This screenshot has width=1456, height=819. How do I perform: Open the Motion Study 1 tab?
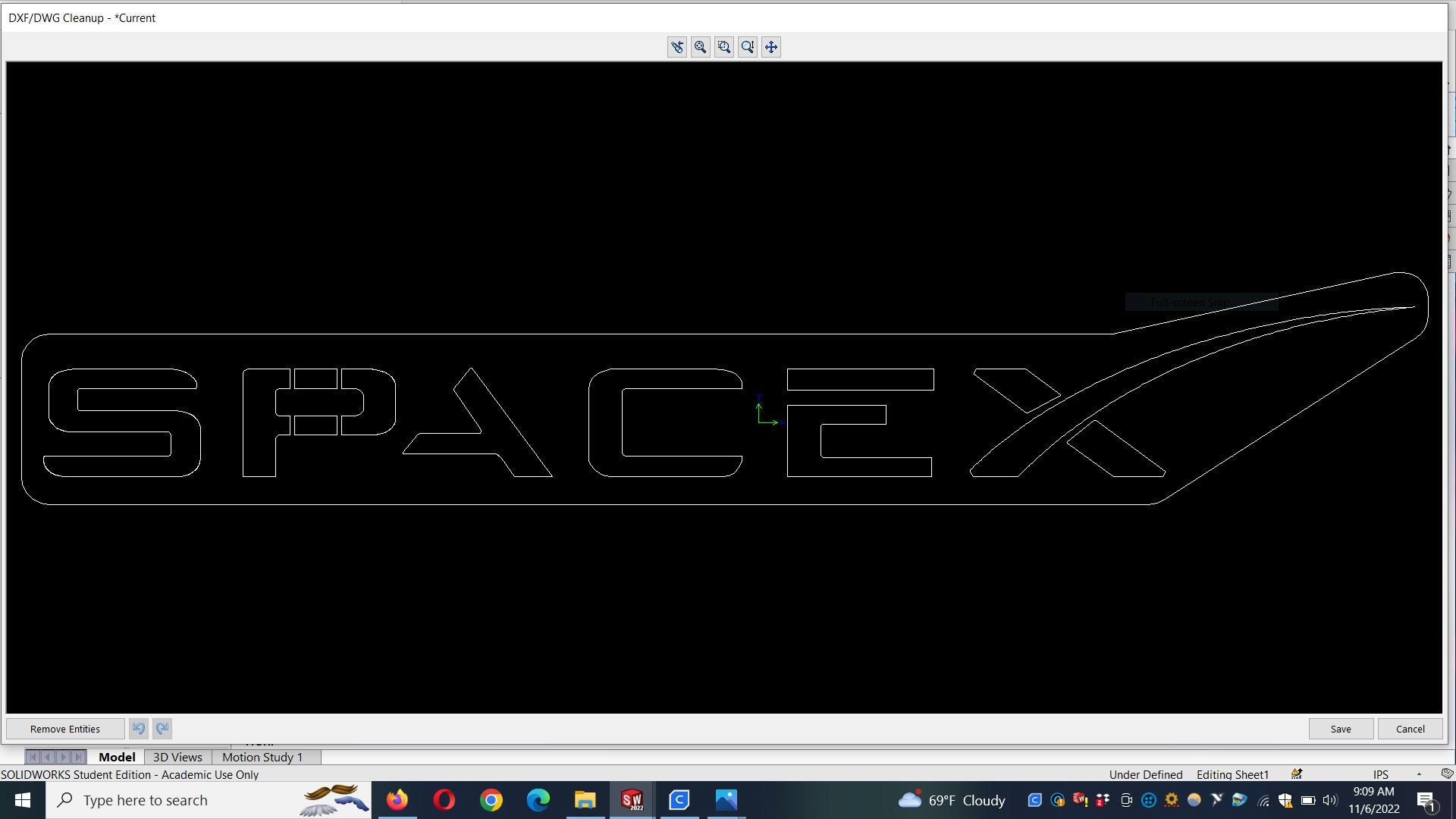pyautogui.click(x=262, y=757)
